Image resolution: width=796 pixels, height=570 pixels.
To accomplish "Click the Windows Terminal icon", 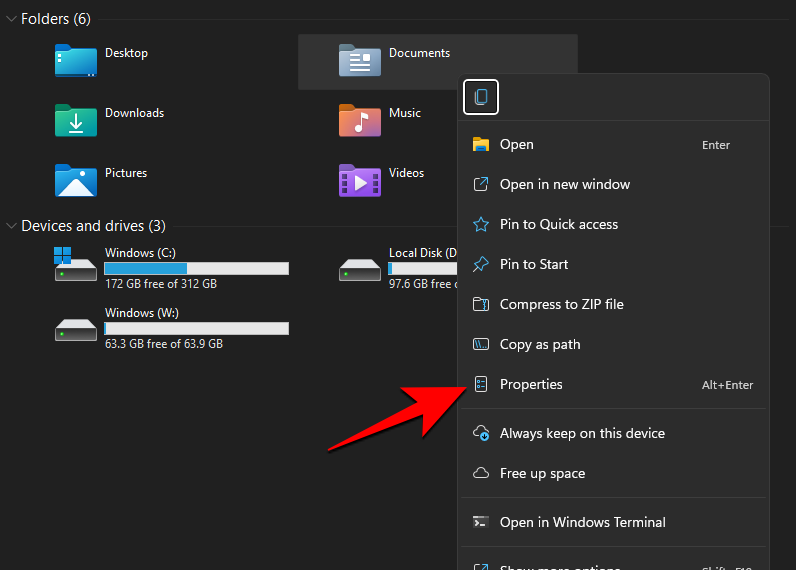I will click(x=481, y=522).
